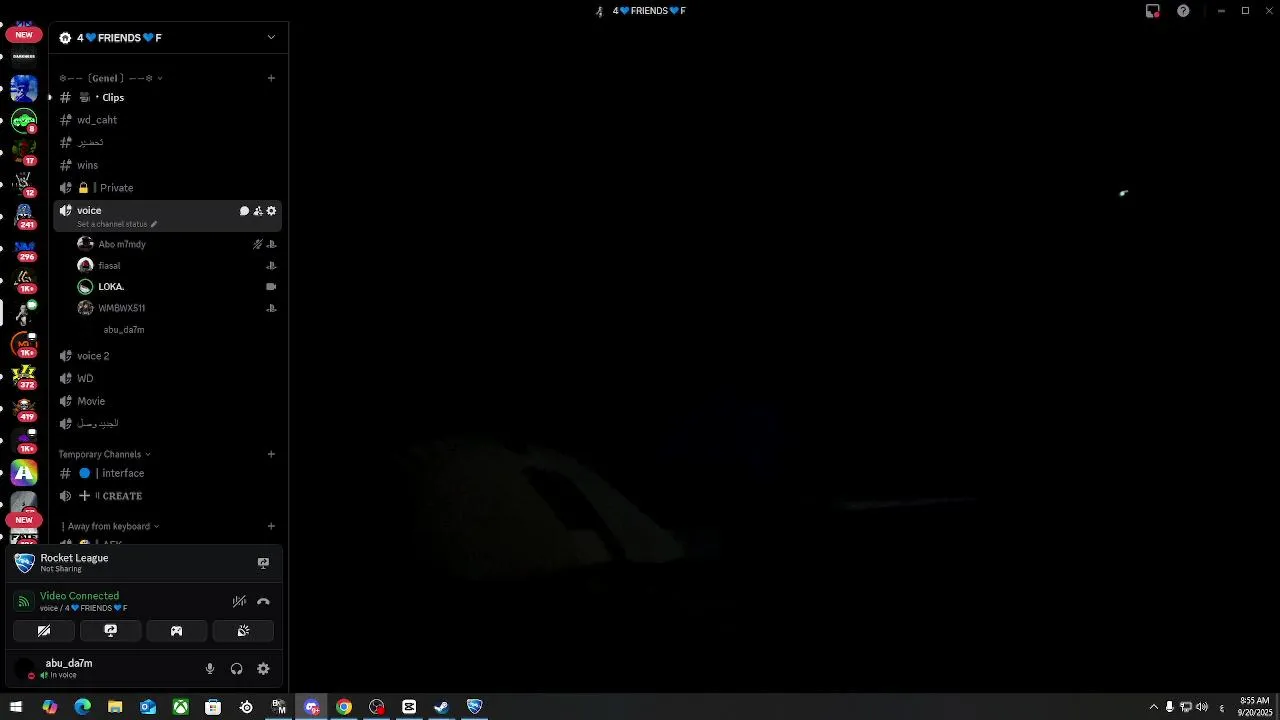Toggle deafen headphones in user panel
The image size is (1280, 720).
pyautogui.click(x=237, y=669)
